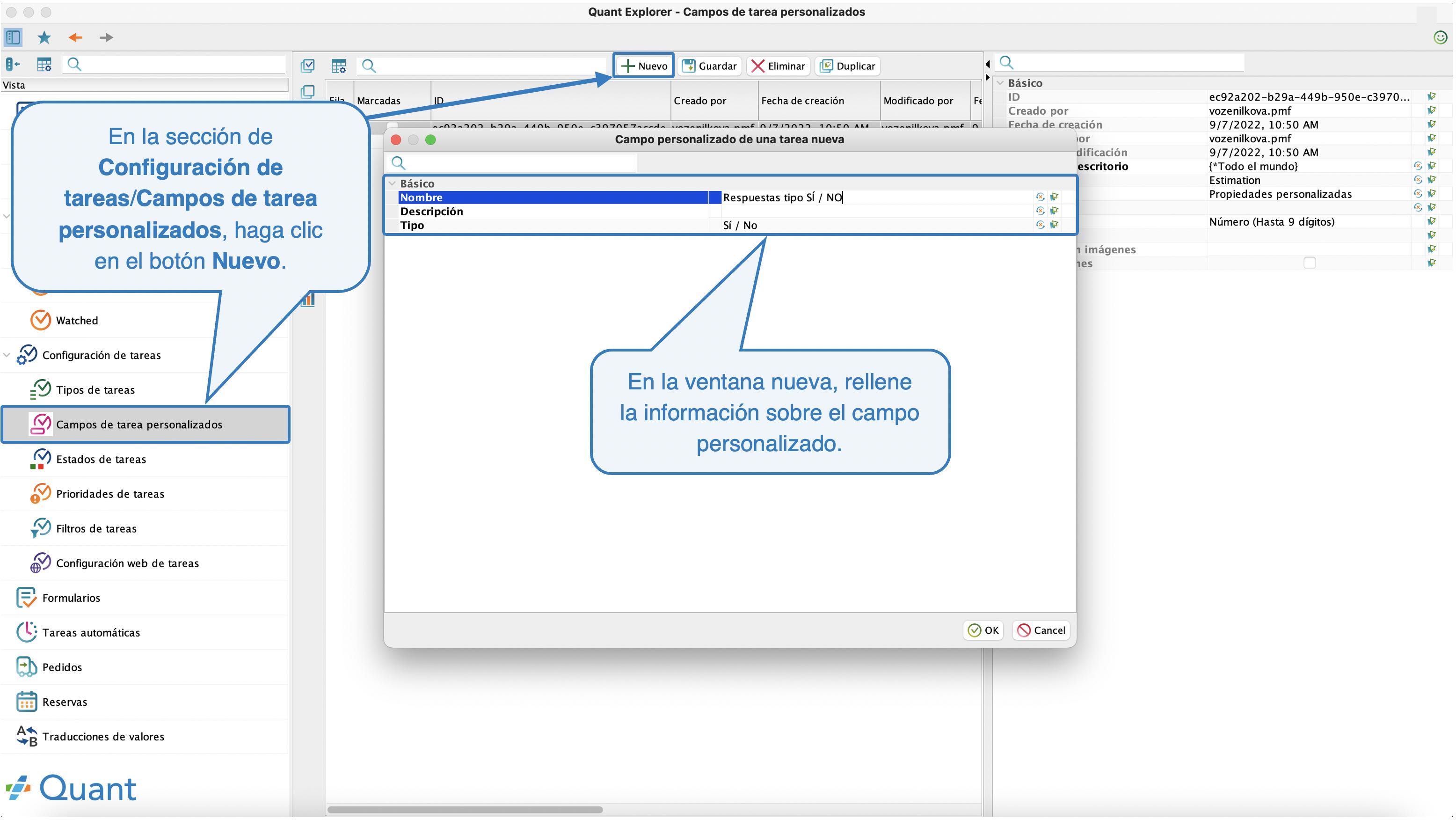Click the Filtros de tareas funnel icon
Image resolution: width=1456 pixels, height=820 pixels.
[41, 527]
